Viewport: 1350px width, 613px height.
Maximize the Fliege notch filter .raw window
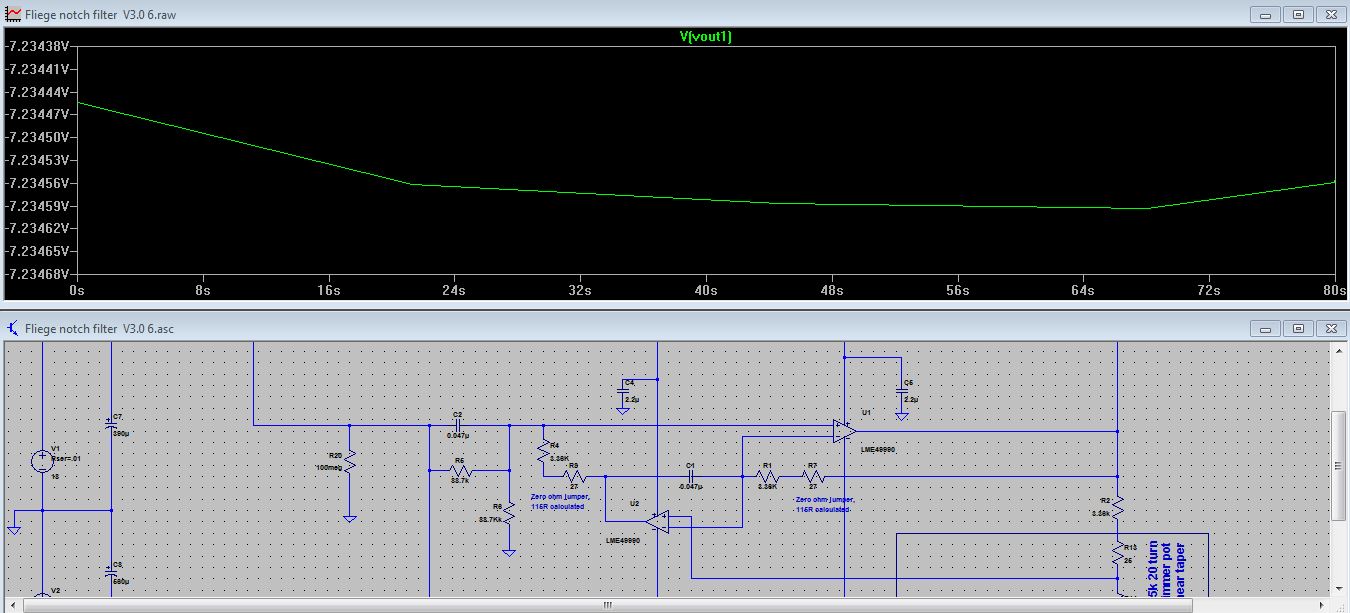click(1298, 14)
